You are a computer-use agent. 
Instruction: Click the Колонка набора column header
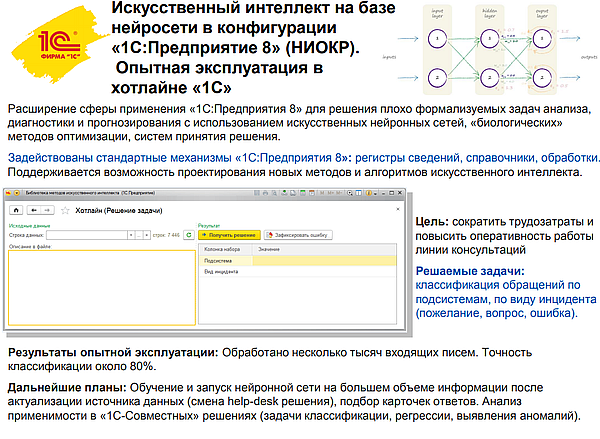tap(225, 249)
